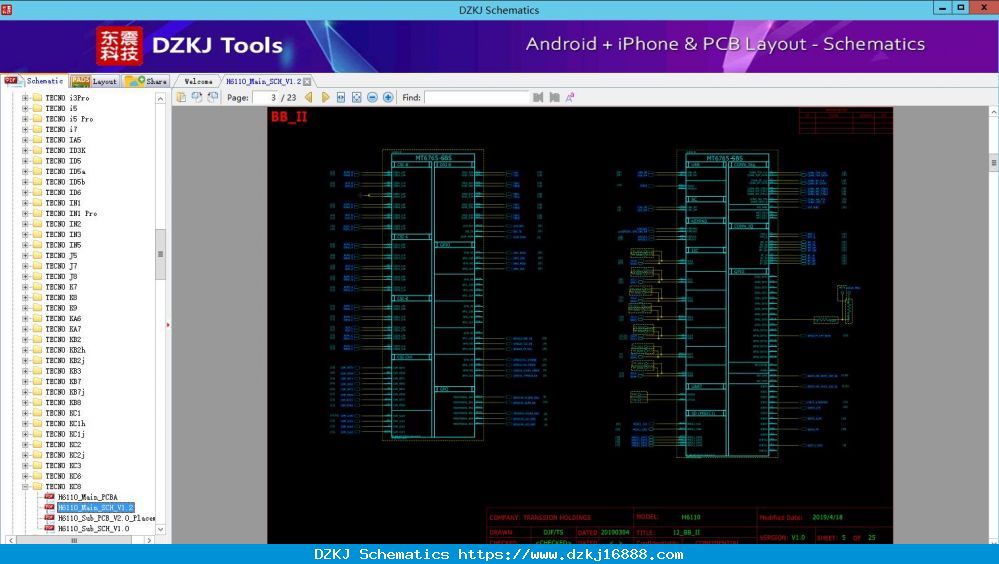Open H6110_Sub_PCB_V2.0 placement file

(x=106, y=518)
